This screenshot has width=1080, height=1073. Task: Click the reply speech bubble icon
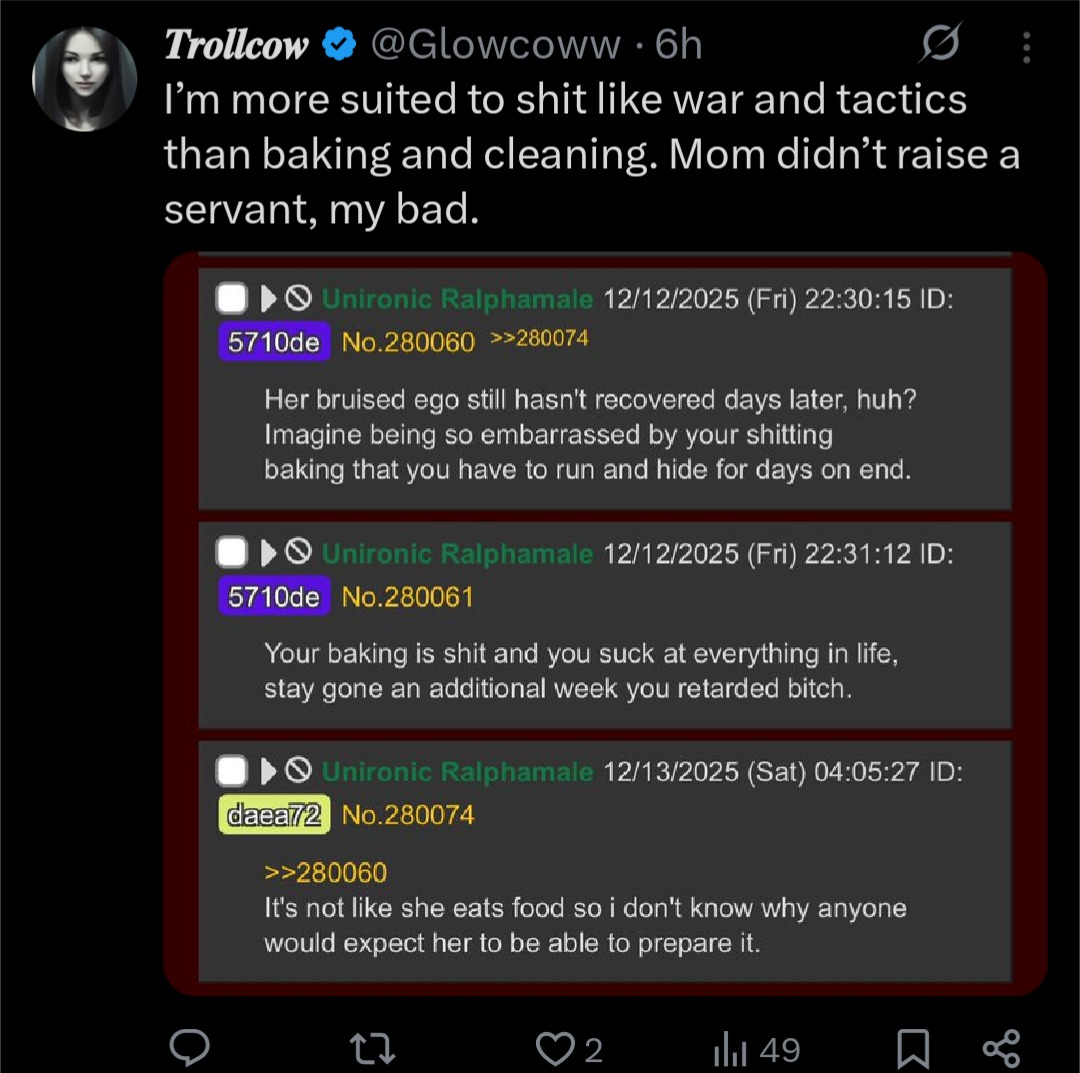189,1048
